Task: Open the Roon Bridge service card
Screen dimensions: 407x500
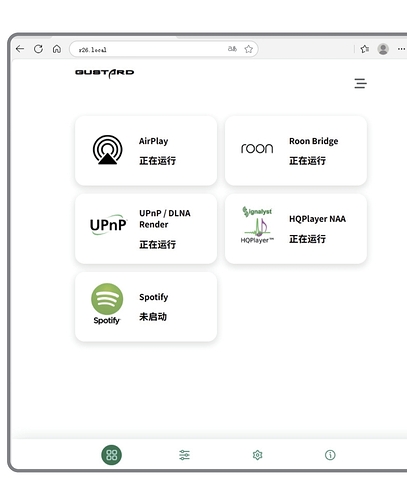Action: coord(296,151)
